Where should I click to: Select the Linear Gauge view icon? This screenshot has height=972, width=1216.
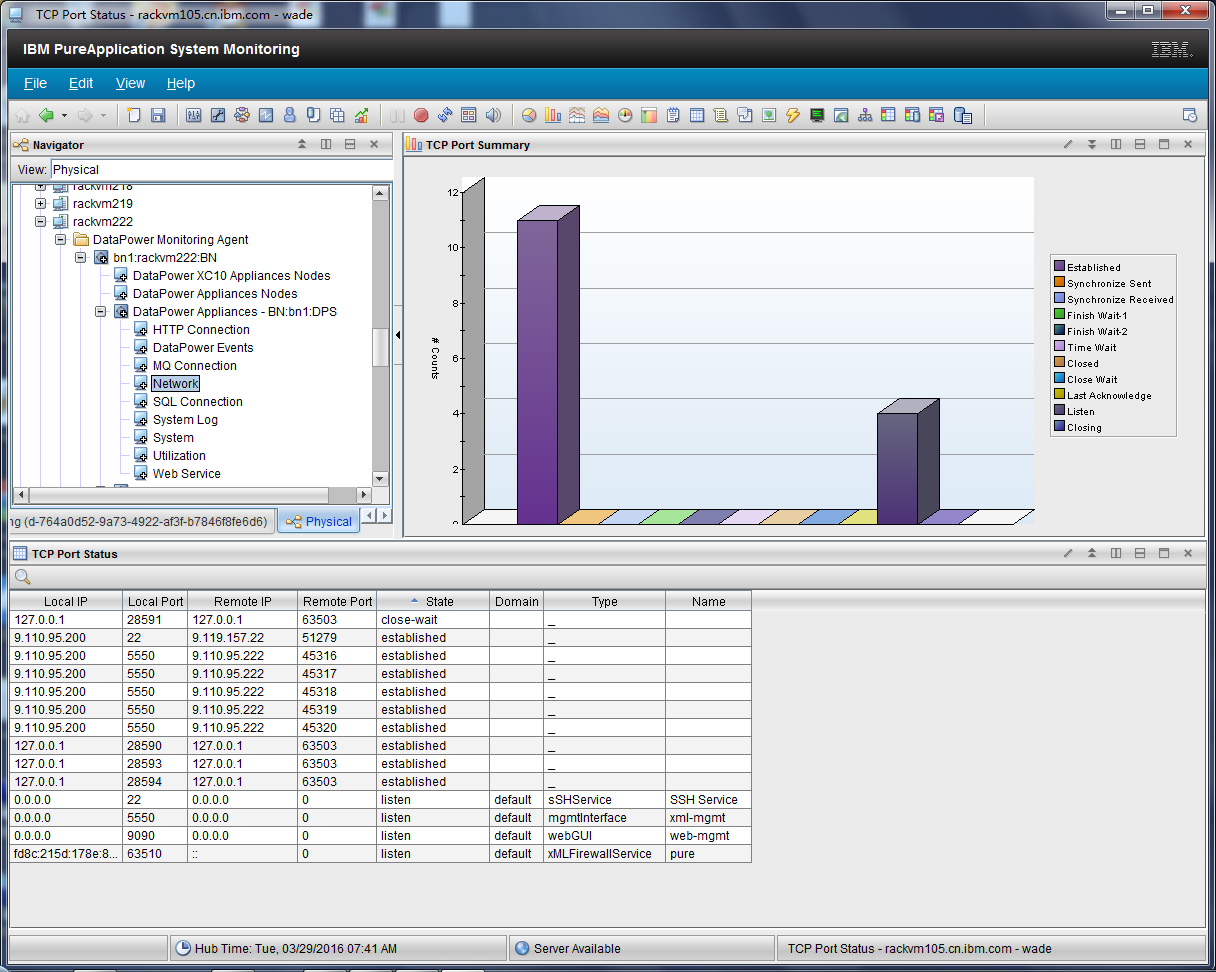tap(649, 115)
